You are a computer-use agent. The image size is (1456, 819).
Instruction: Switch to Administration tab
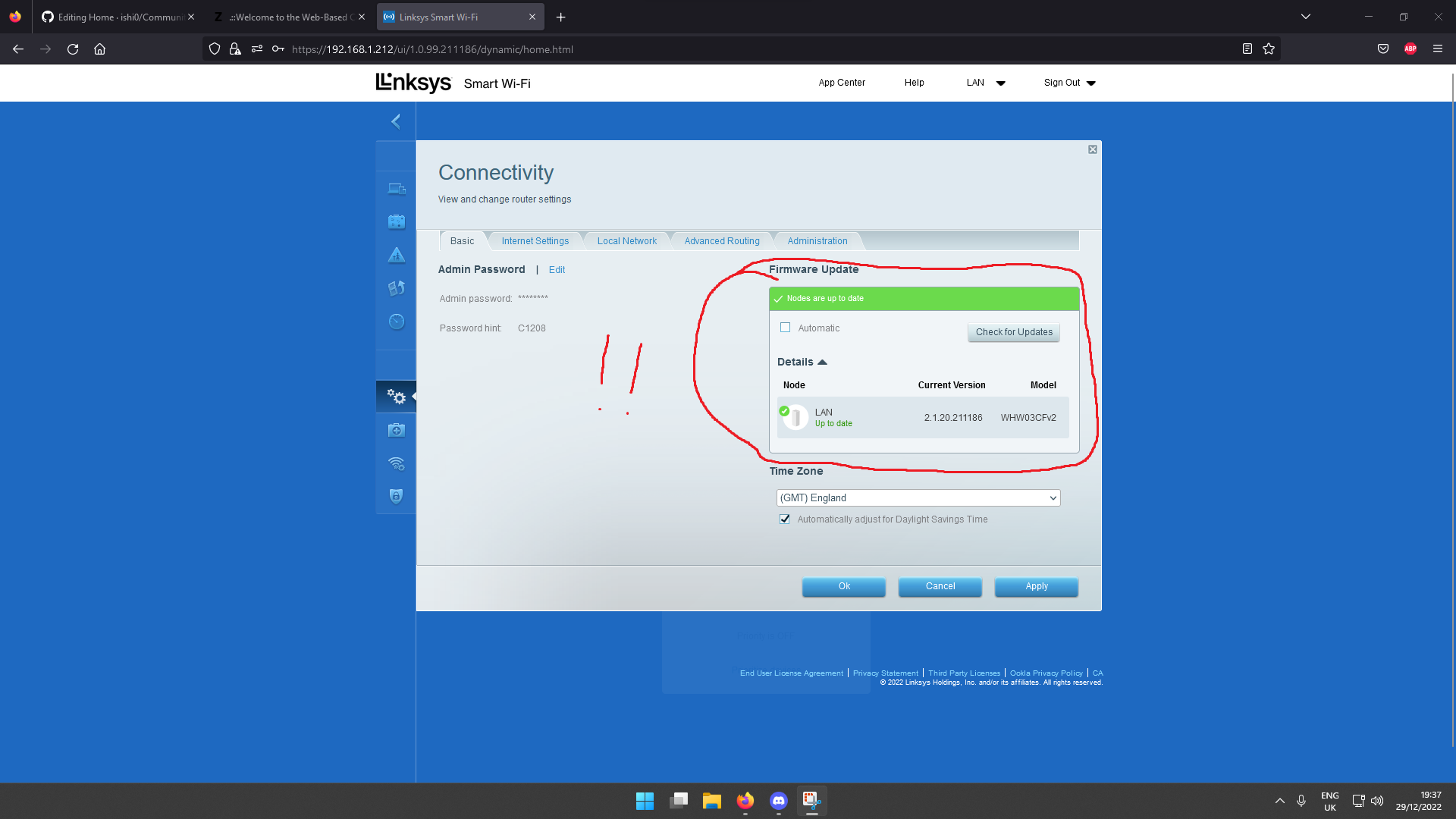pos(817,241)
